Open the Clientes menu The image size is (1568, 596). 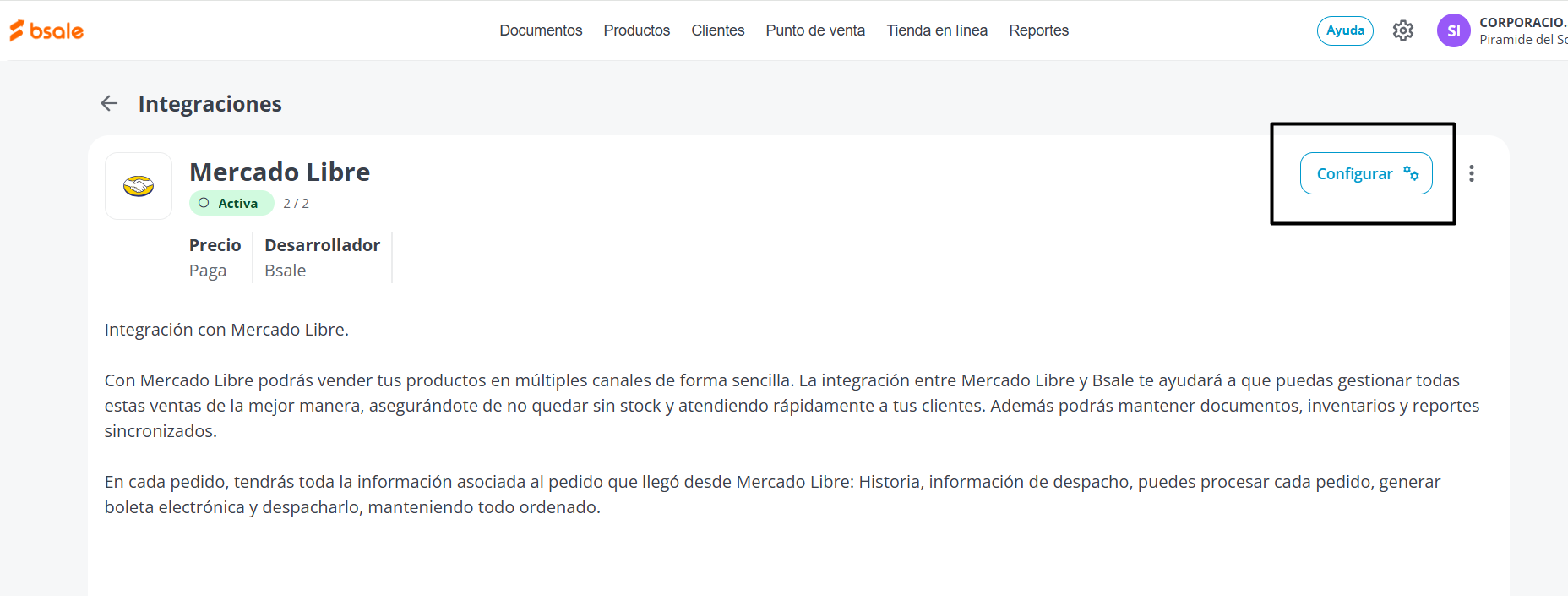click(718, 30)
